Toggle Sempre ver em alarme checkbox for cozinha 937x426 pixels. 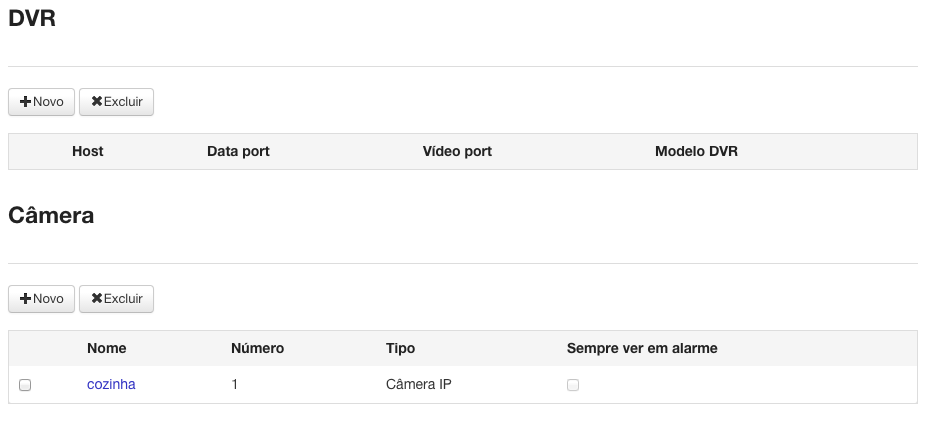point(572,385)
